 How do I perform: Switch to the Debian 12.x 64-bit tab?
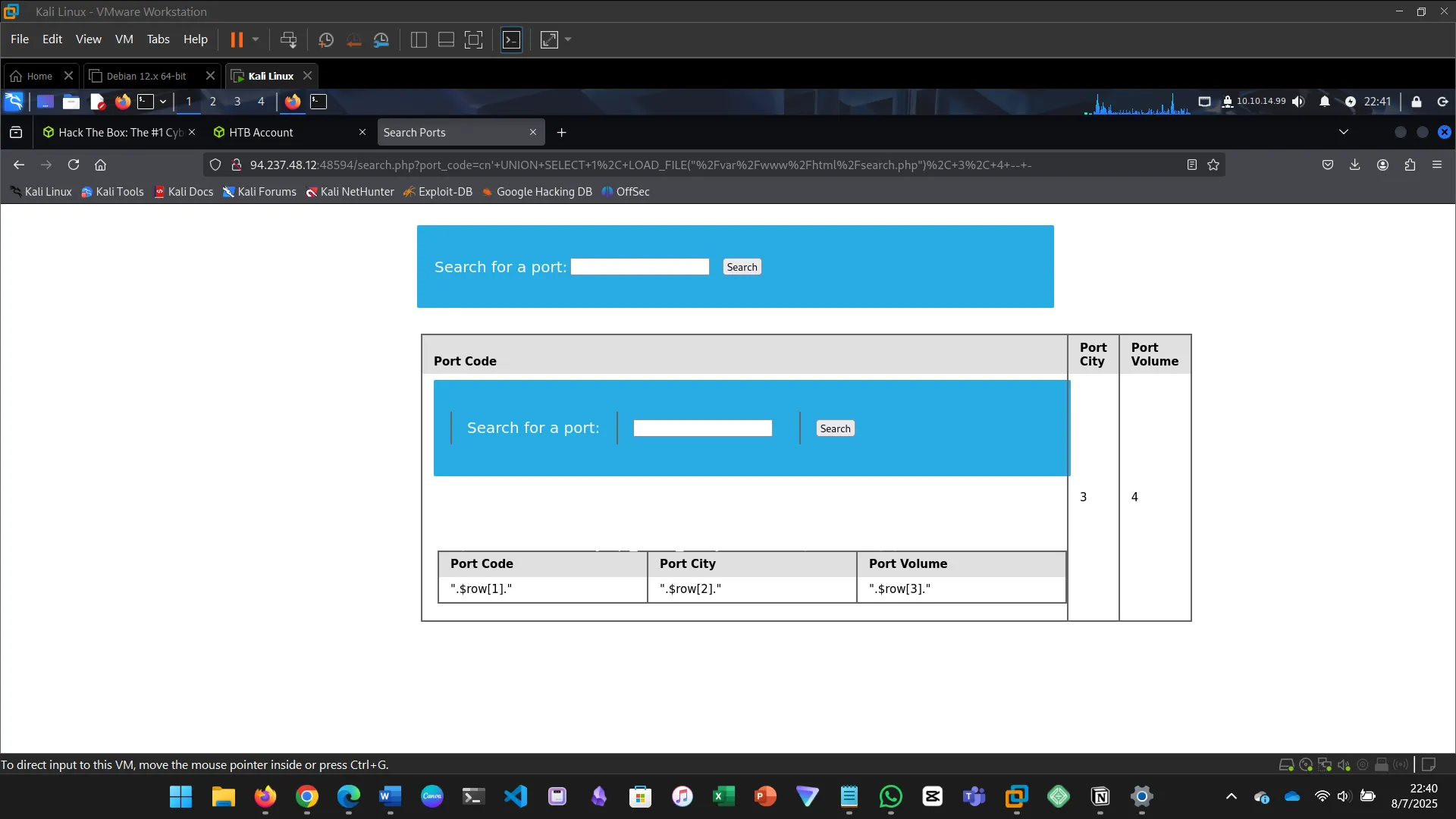click(x=146, y=76)
